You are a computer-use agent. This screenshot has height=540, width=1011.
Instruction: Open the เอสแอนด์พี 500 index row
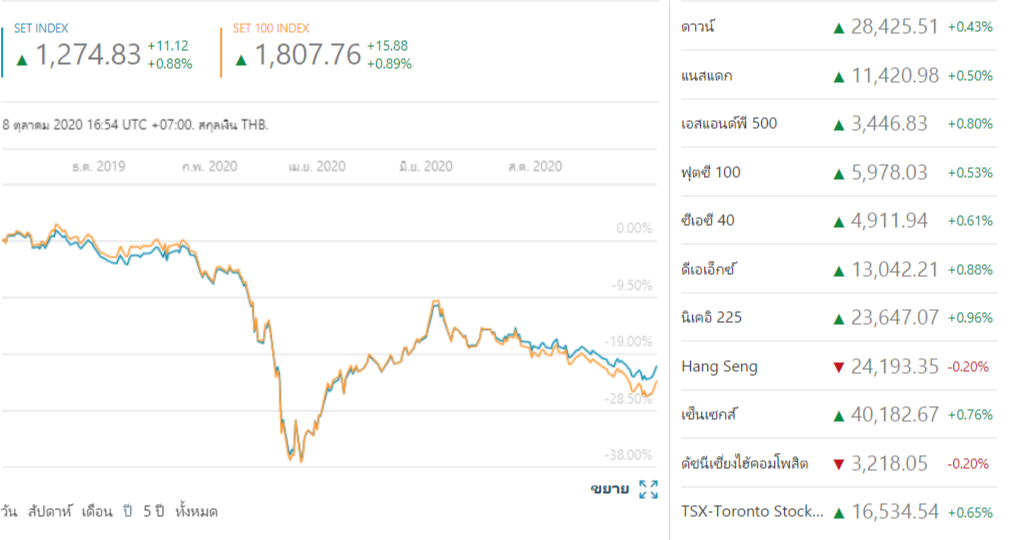click(728, 124)
